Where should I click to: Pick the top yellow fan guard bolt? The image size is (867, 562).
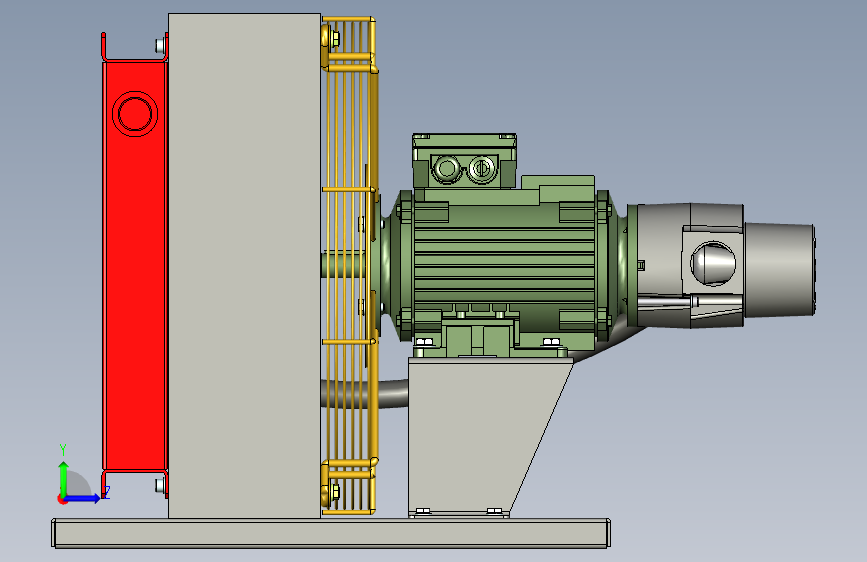tap(335, 39)
